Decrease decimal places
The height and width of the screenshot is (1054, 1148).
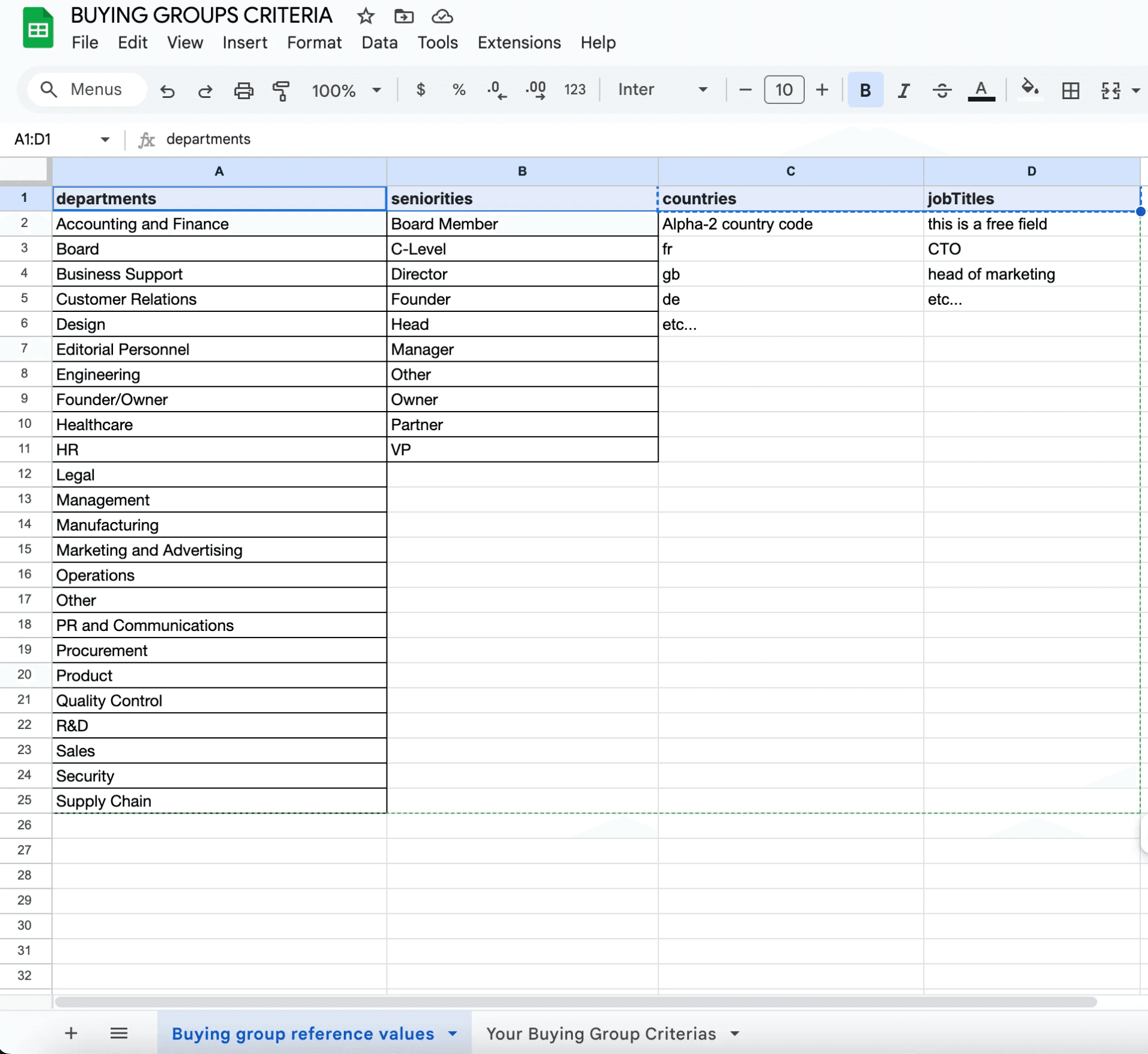(x=496, y=90)
